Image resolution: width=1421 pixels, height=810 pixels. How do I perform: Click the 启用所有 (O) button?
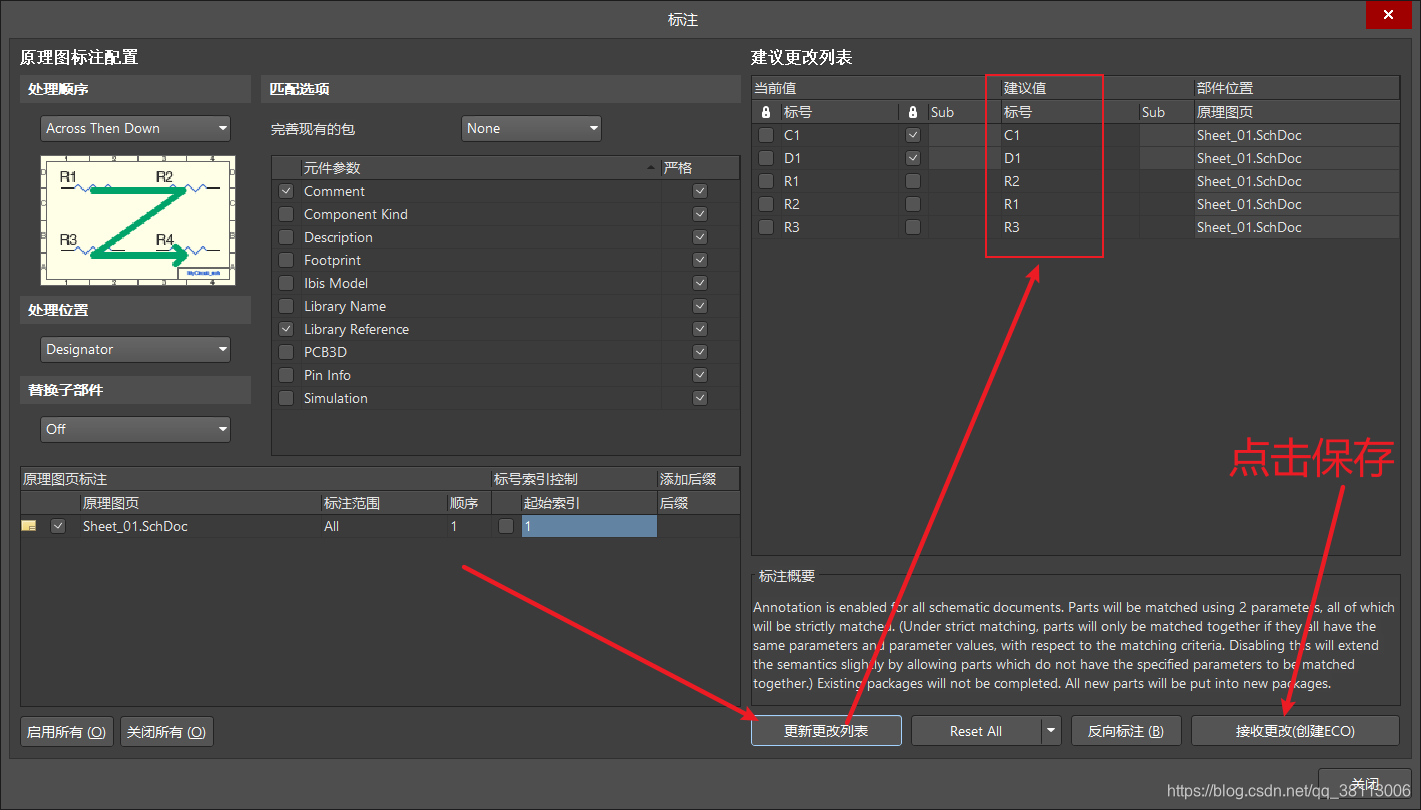pos(66,732)
